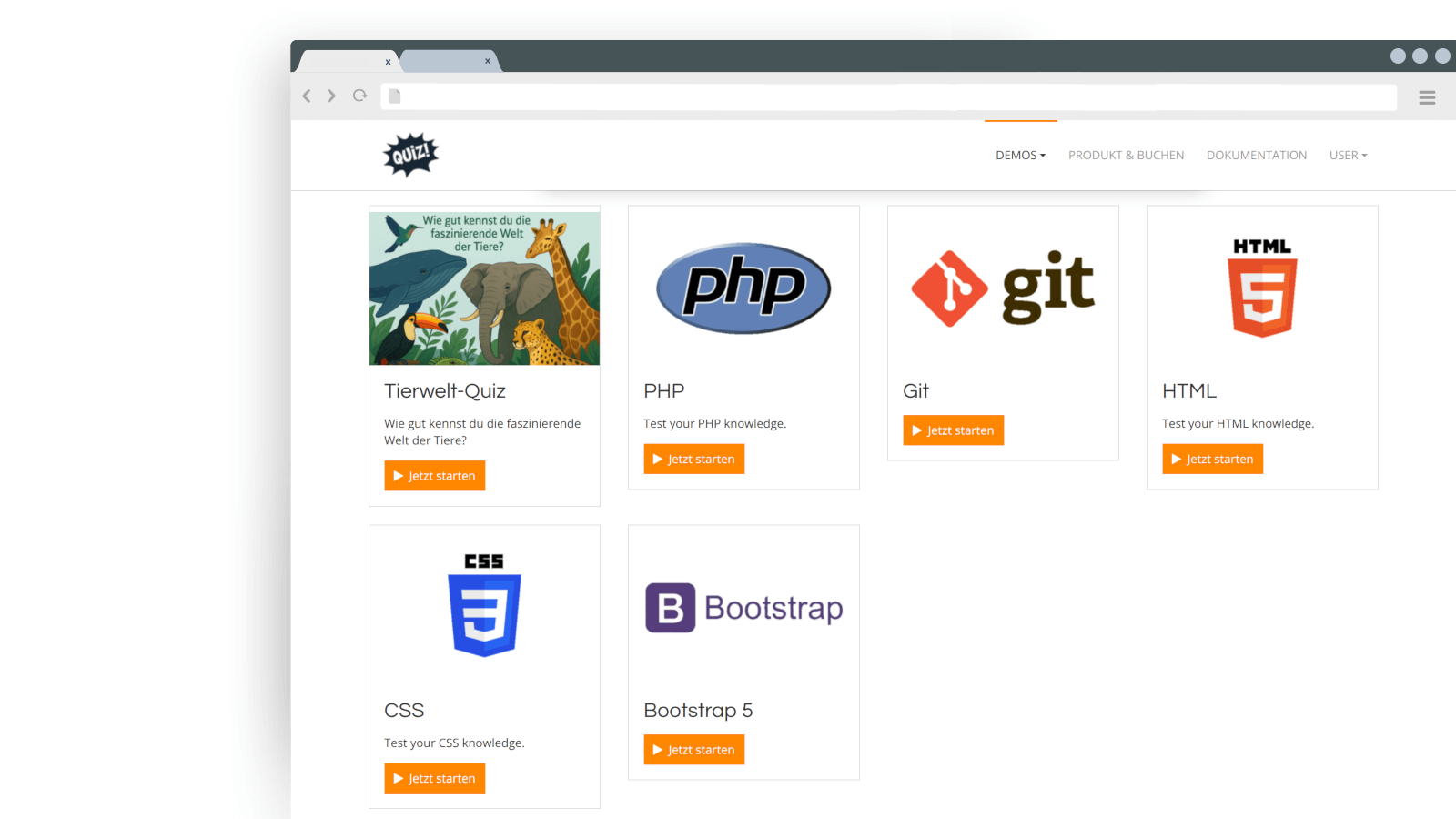This screenshot has width=1456, height=819.
Task: Go back with the browser back arrow
Action: (307, 96)
